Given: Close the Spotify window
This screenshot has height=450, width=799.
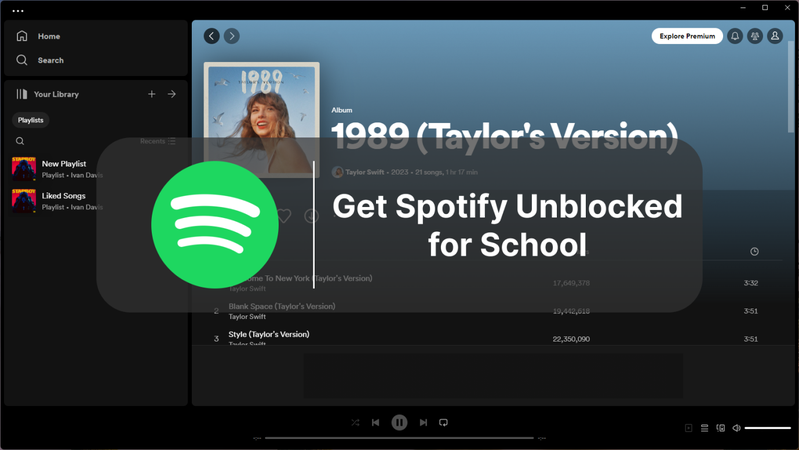Looking at the screenshot, I should point(787,8).
